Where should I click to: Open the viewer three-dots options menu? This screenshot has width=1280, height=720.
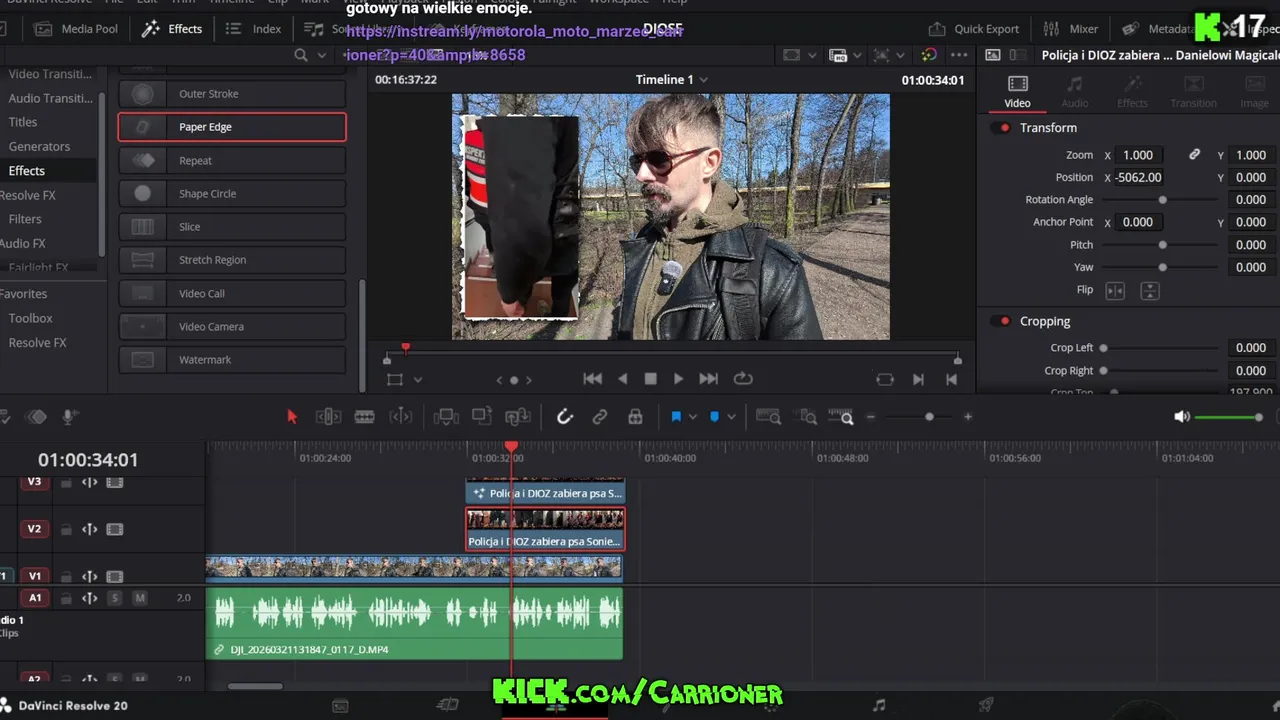[x=959, y=55]
